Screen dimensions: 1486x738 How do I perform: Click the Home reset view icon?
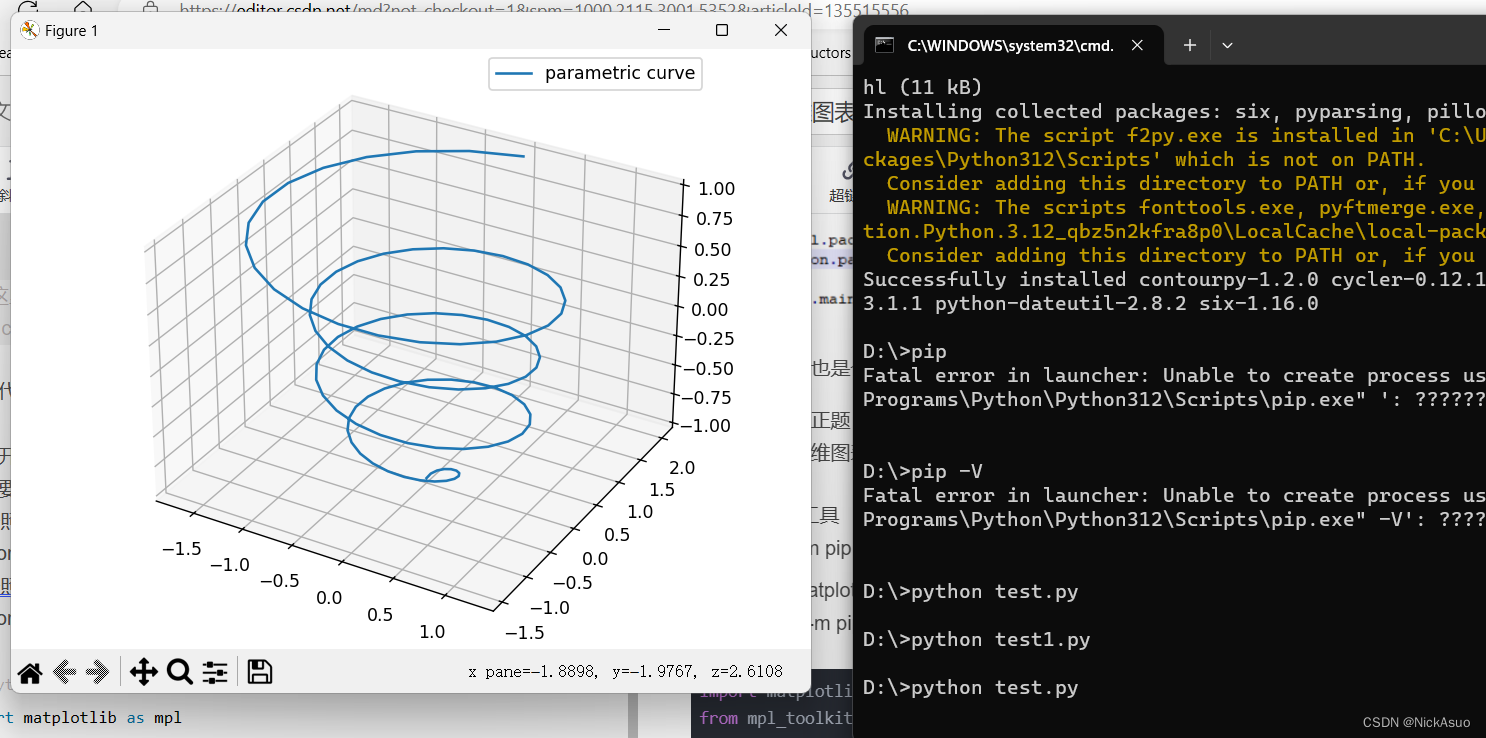(30, 673)
